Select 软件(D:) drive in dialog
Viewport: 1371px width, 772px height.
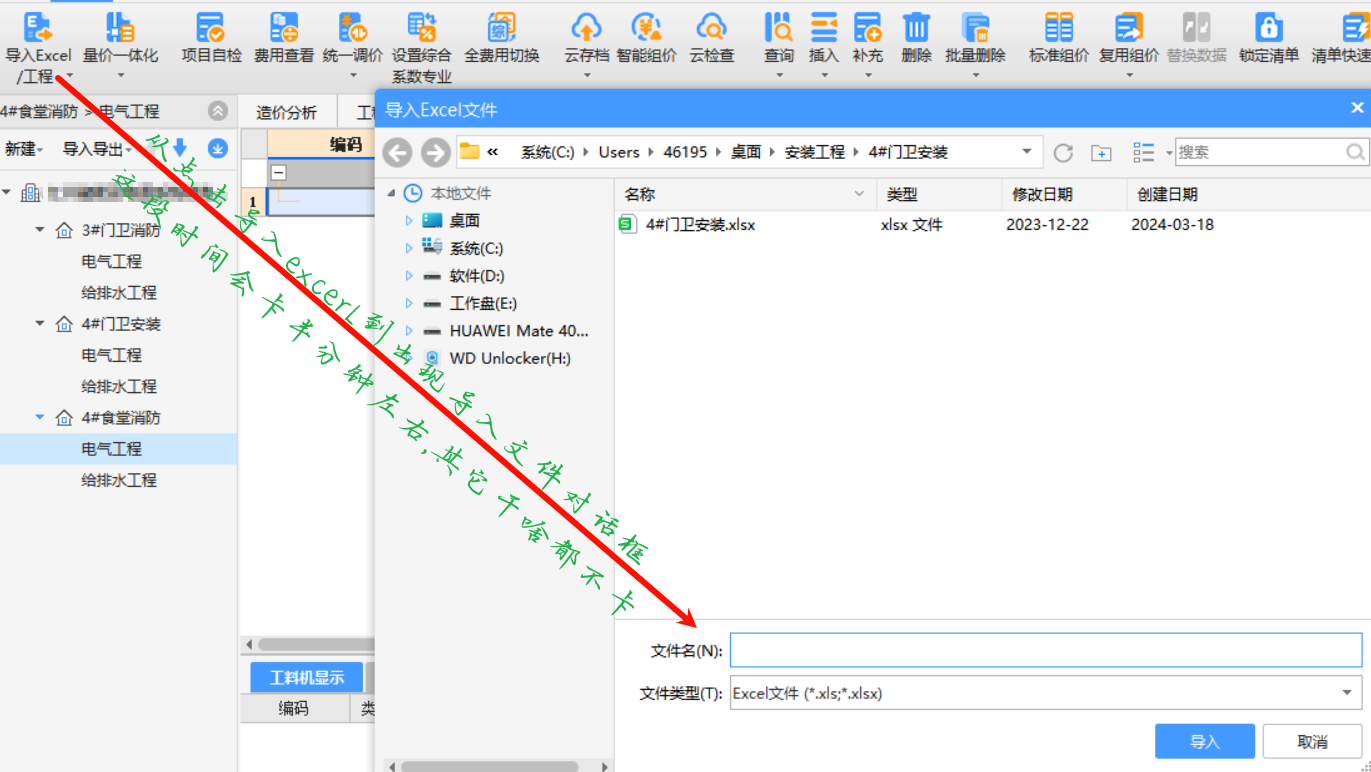477,276
